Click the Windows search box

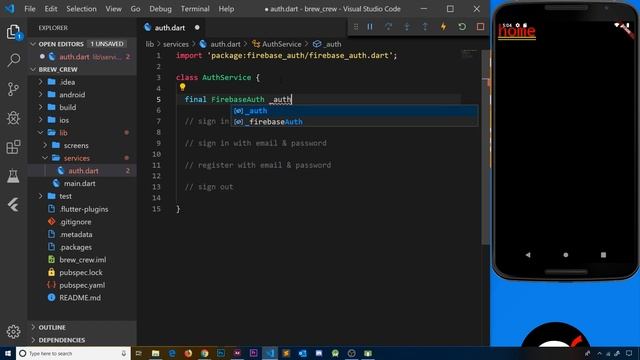73,353
